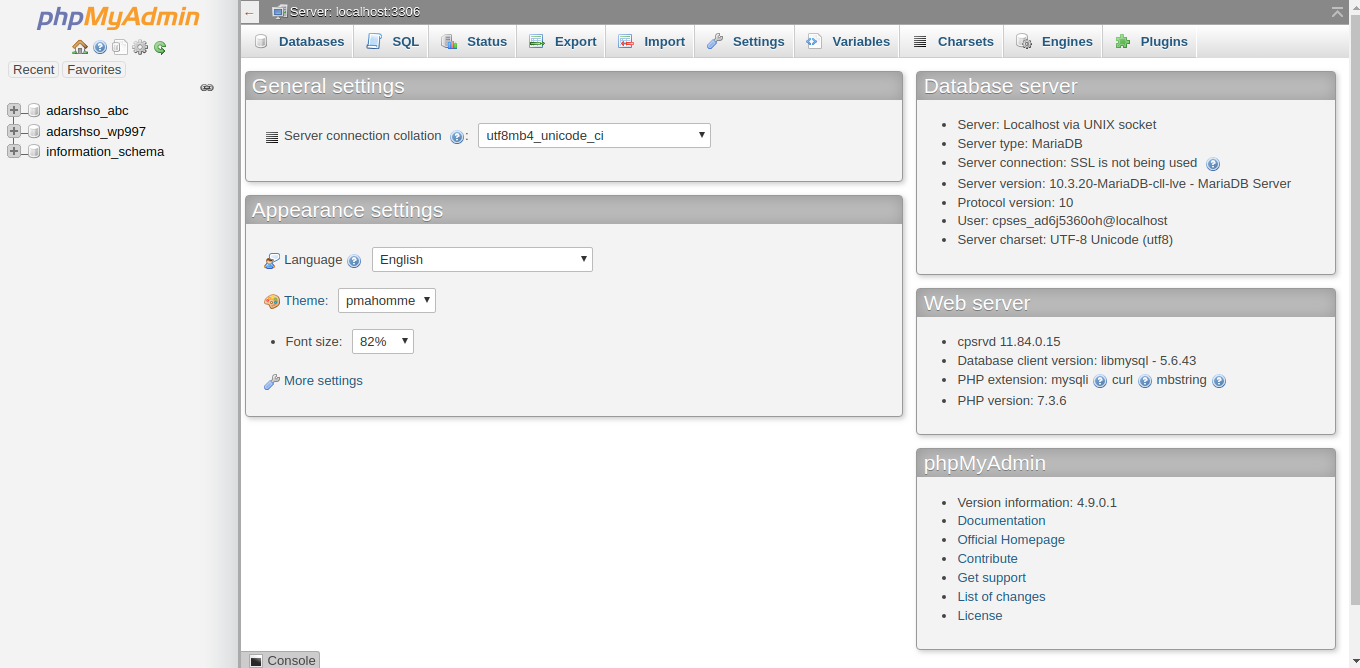
Task: Expand the adarshso_abc database tree node
Action: tap(14, 111)
